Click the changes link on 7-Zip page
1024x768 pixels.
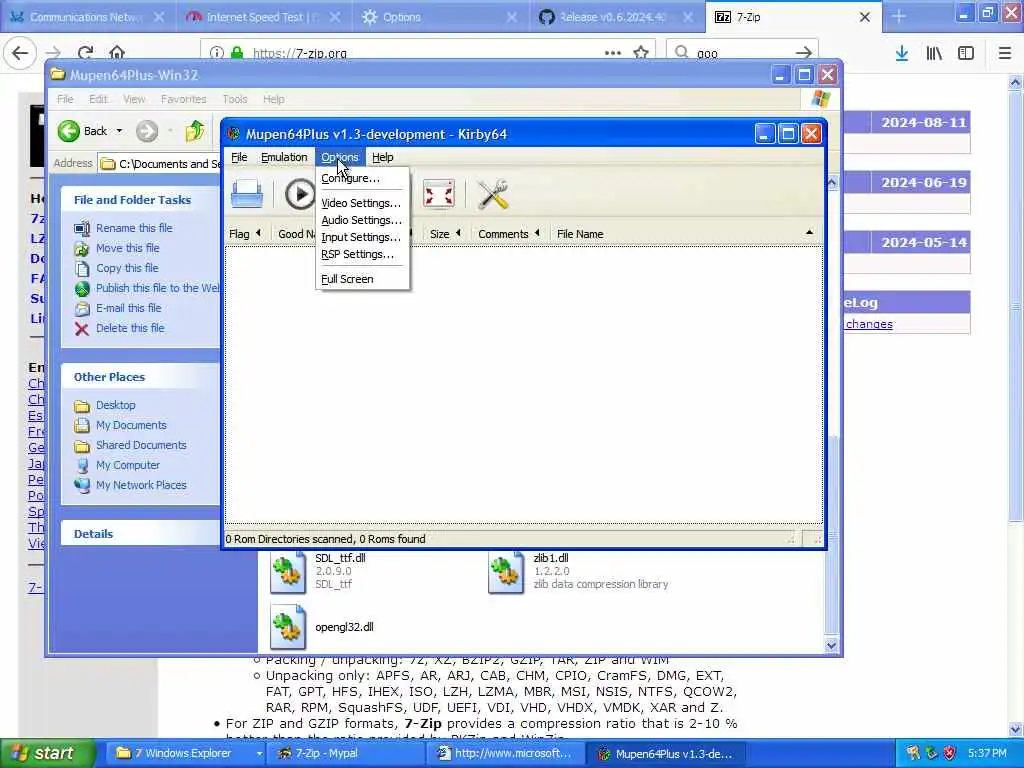869,324
